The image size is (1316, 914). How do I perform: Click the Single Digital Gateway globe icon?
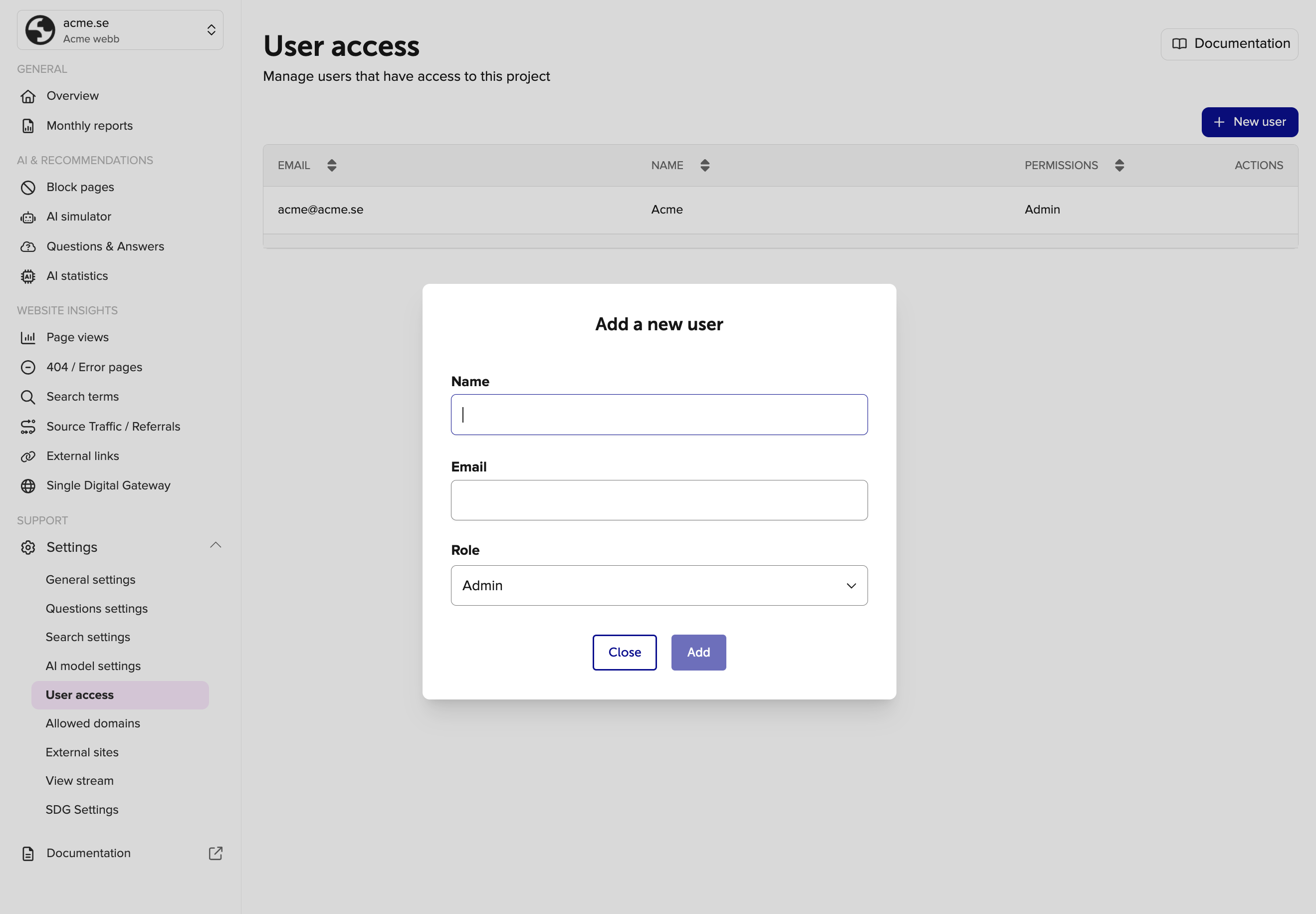tap(28, 485)
